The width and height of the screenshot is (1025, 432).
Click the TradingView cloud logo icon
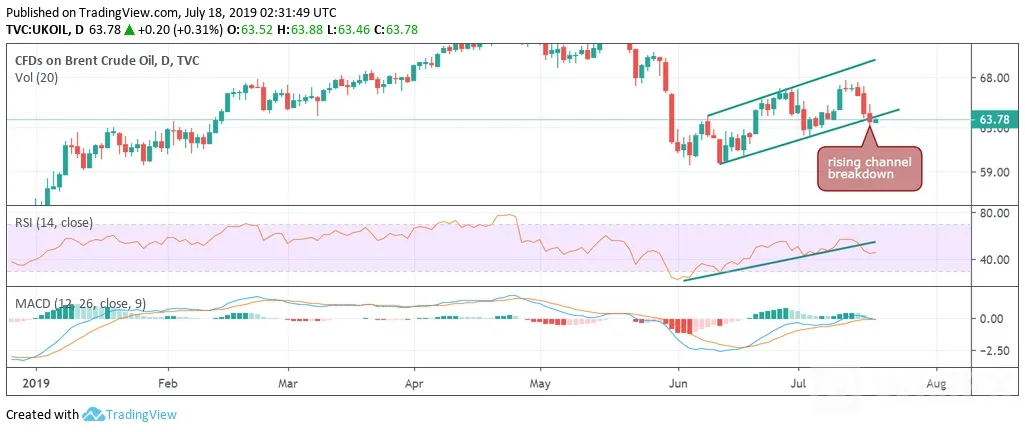pyautogui.click(x=93, y=414)
